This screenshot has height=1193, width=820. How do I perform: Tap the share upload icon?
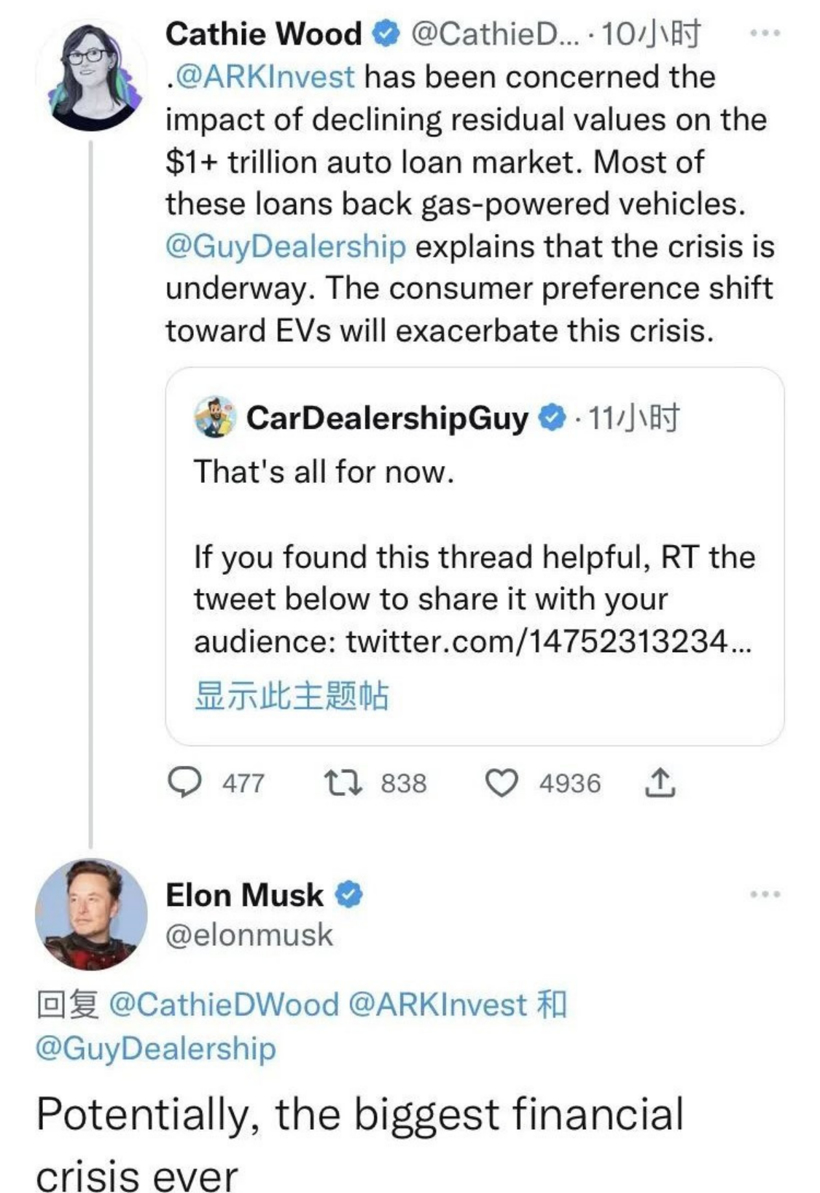click(657, 783)
